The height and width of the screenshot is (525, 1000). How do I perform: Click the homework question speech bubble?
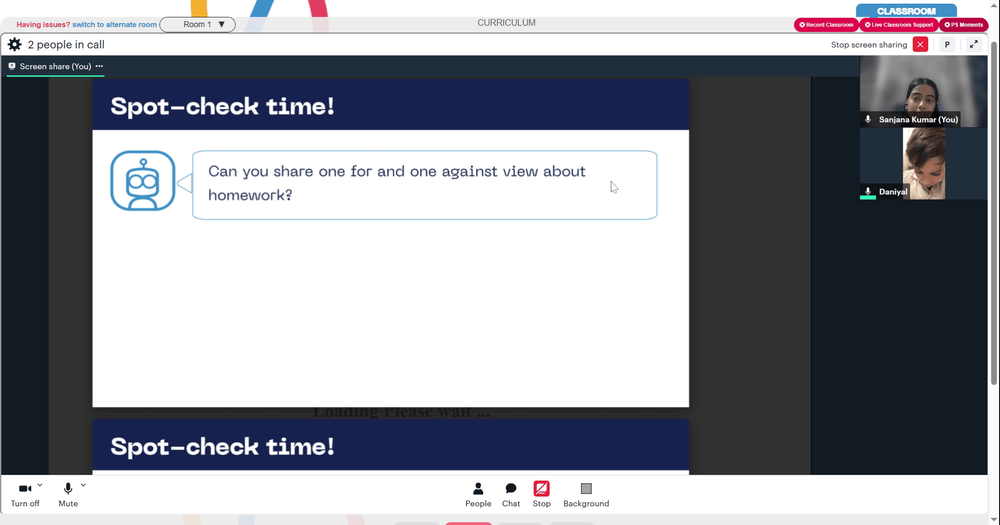[425, 185]
